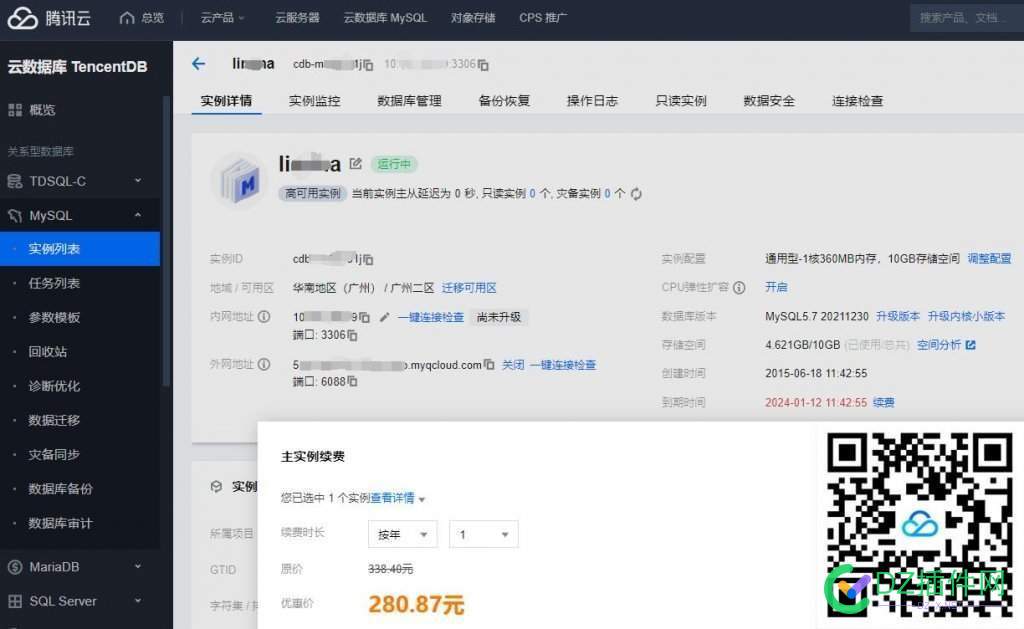
Task: Select 实例列表 in the sidebar
Action: tap(80, 249)
